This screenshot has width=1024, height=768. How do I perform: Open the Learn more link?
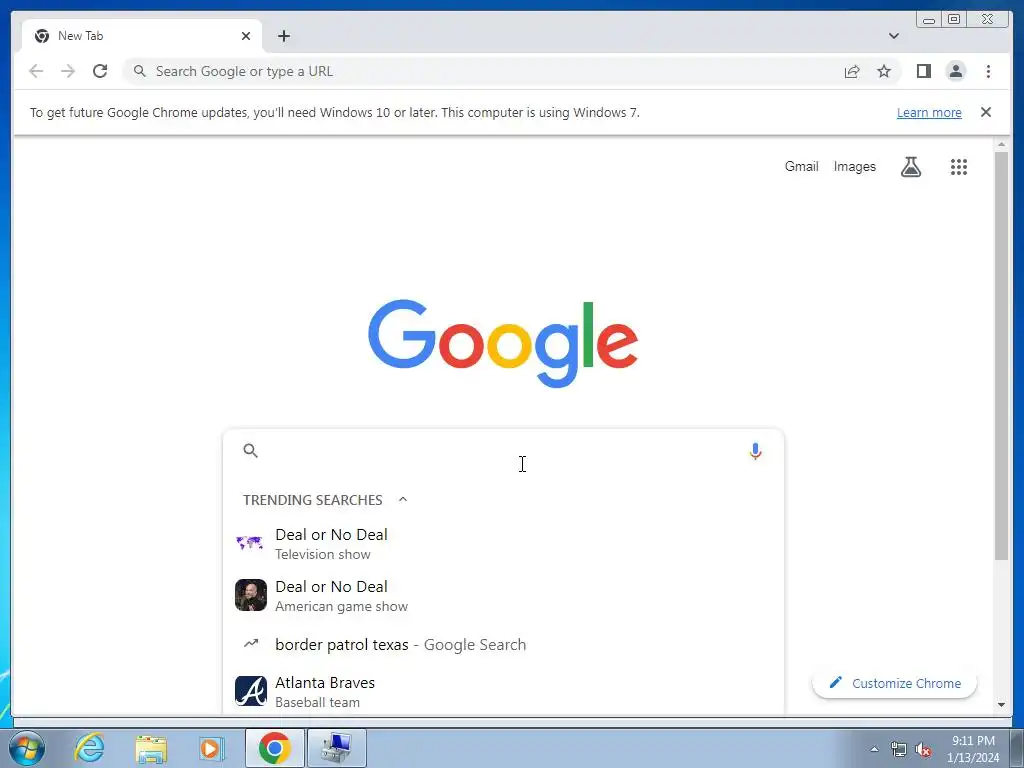click(x=929, y=112)
